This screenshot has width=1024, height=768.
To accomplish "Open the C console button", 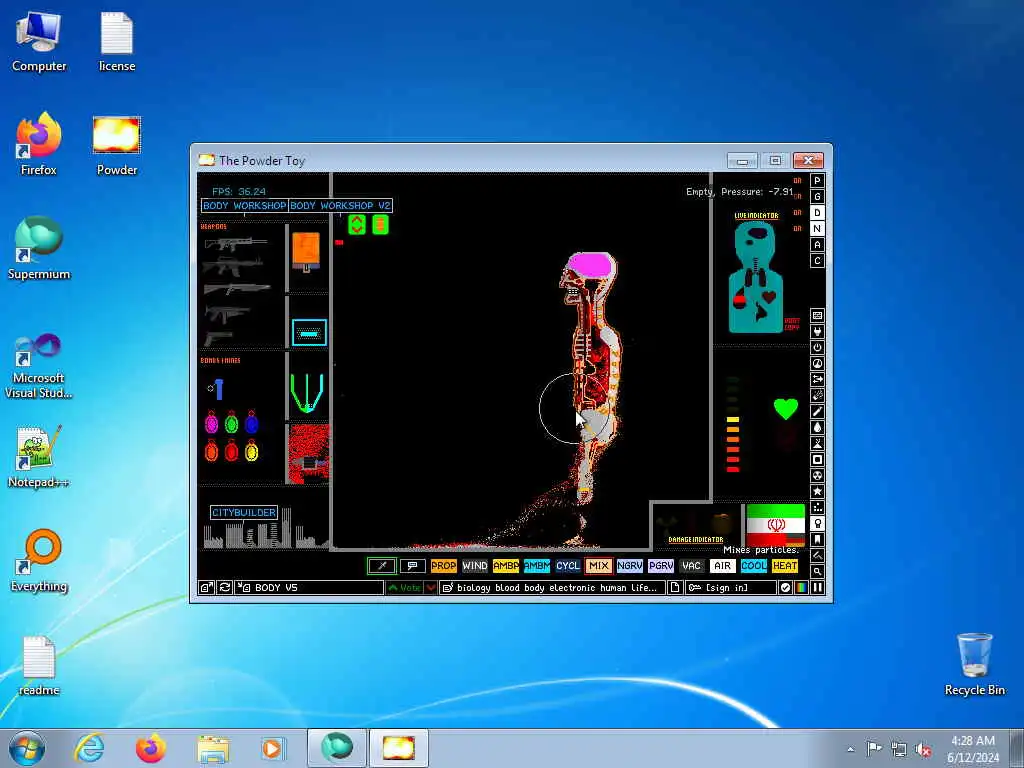I will point(817,261).
